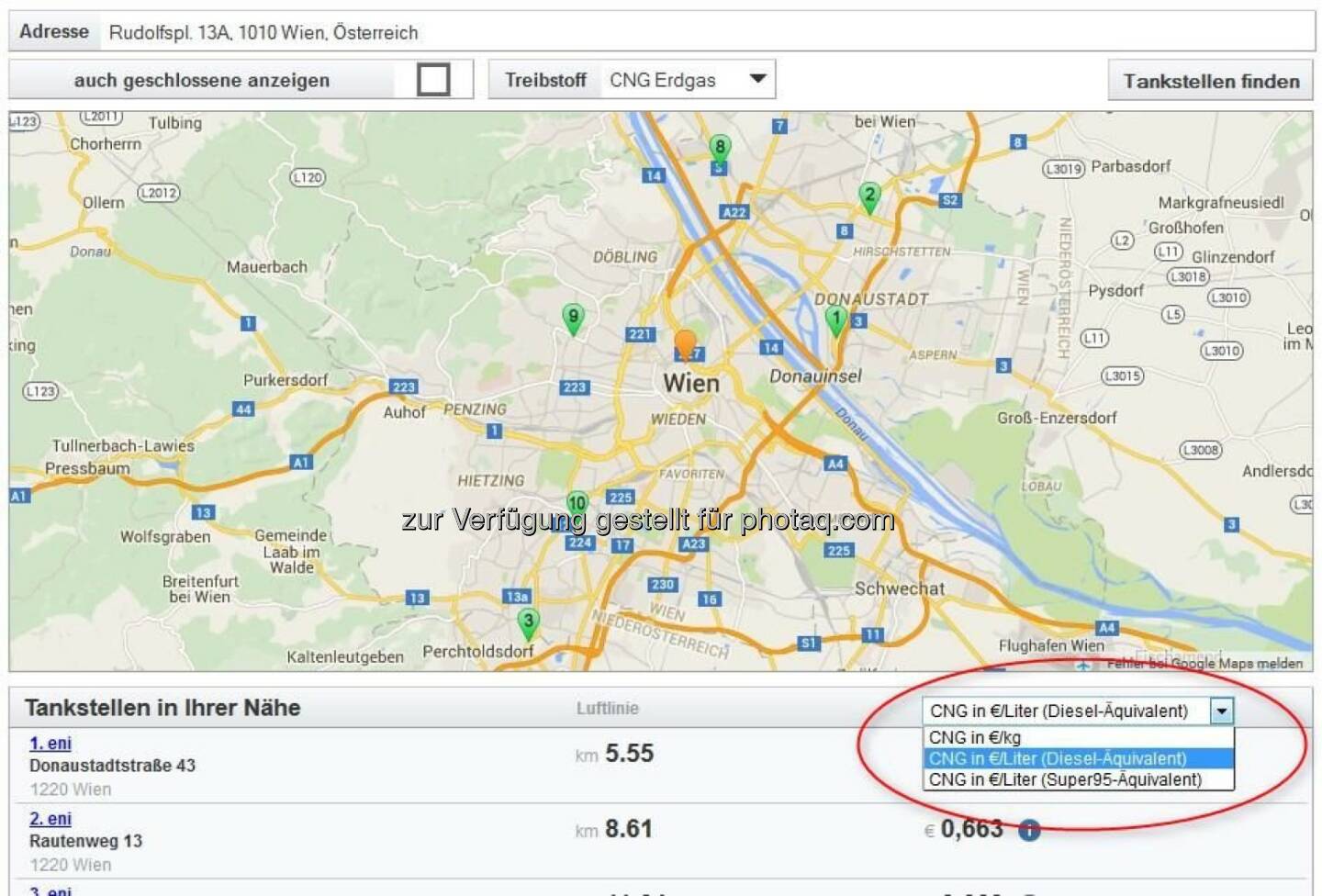
Task: Click green map marker number 1
Action: tap(835, 319)
